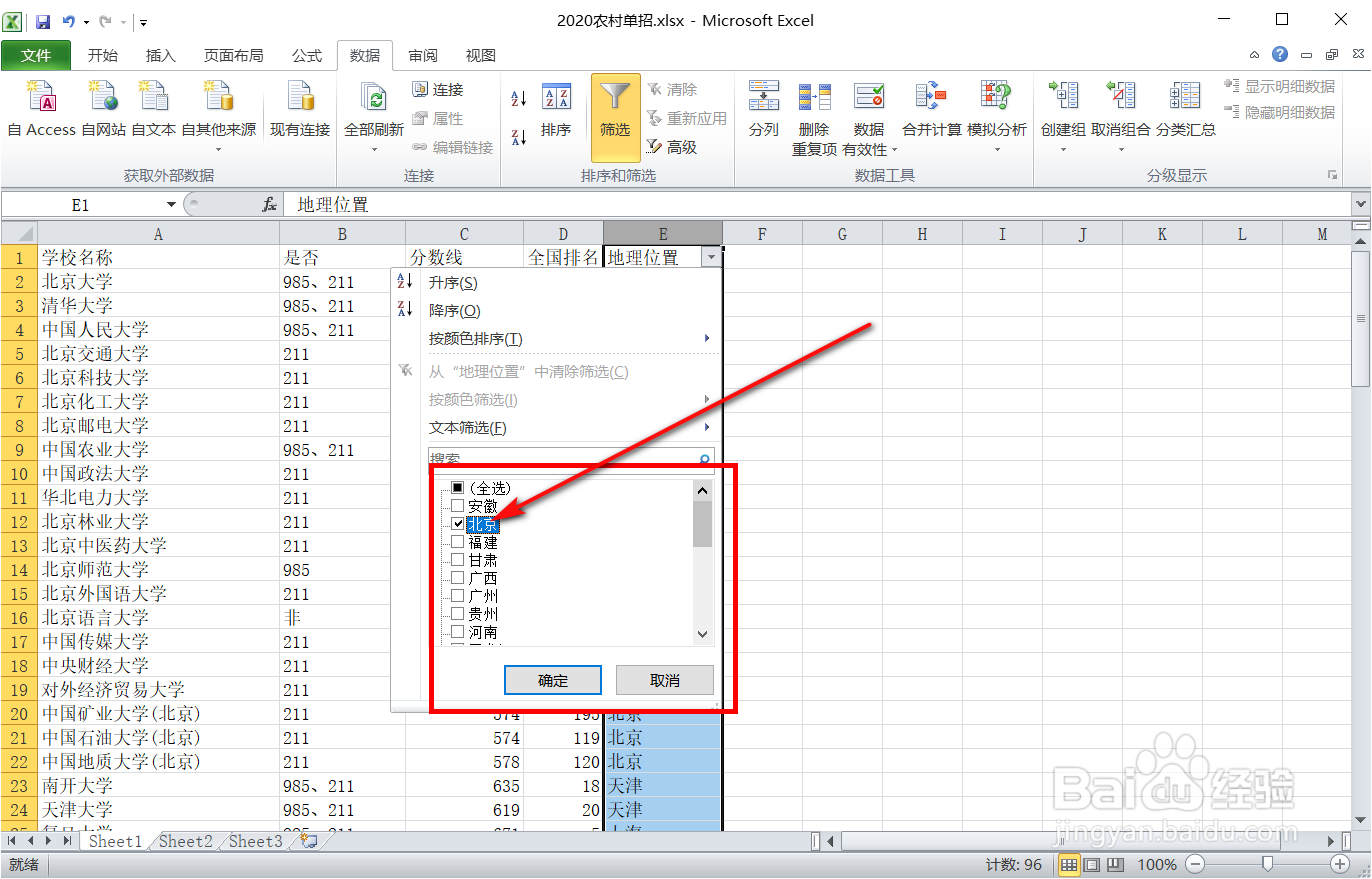Open the Sort (排序) dialog

[x=556, y=109]
